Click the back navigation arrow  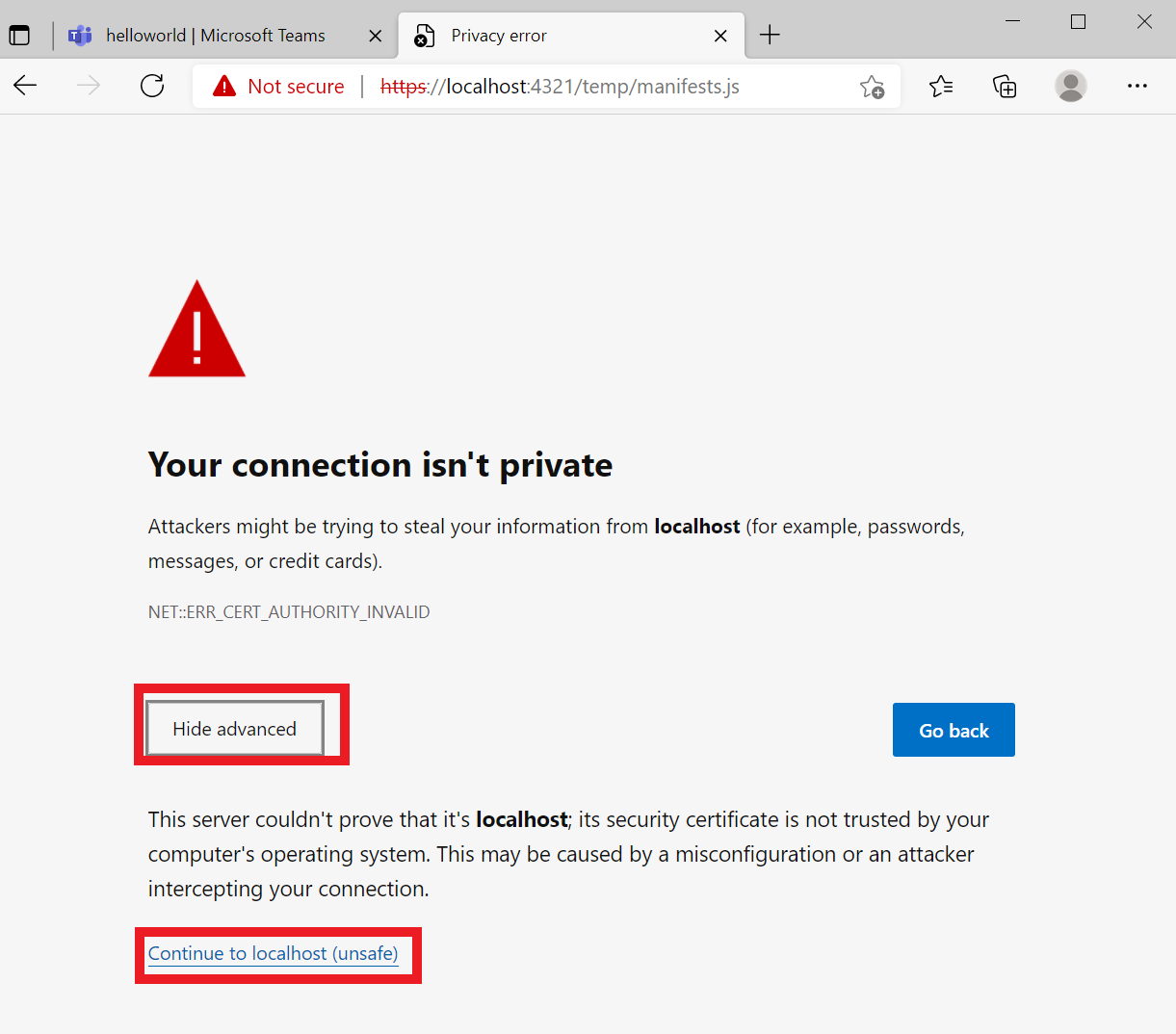(25, 86)
